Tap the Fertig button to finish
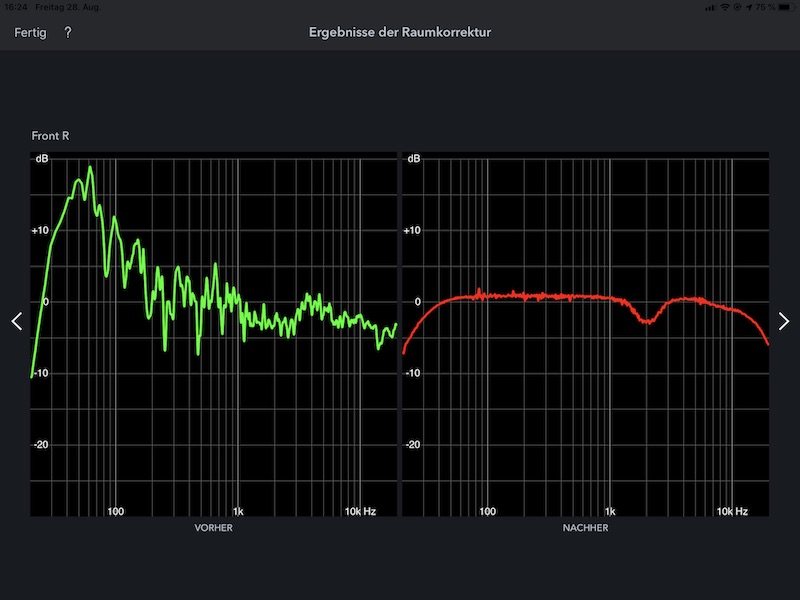The height and width of the screenshot is (600, 800). pyautogui.click(x=30, y=33)
